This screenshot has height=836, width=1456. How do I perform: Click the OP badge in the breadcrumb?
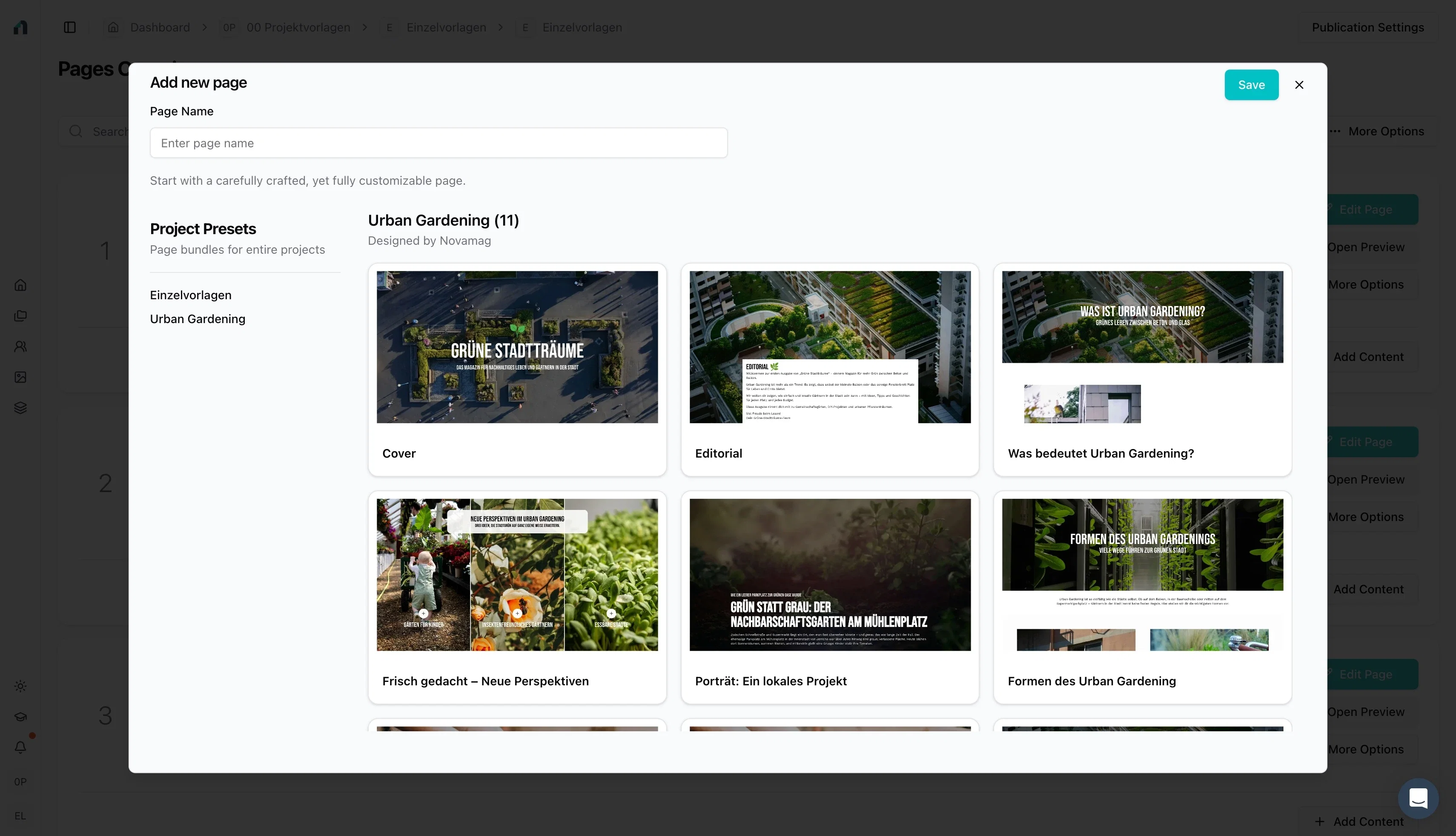(x=229, y=27)
